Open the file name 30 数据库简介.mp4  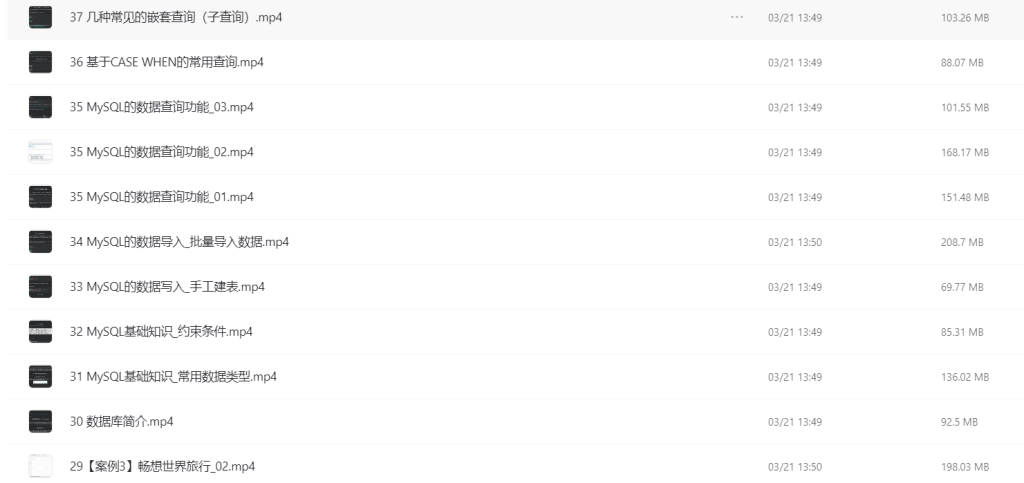pyautogui.click(x=122, y=422)
